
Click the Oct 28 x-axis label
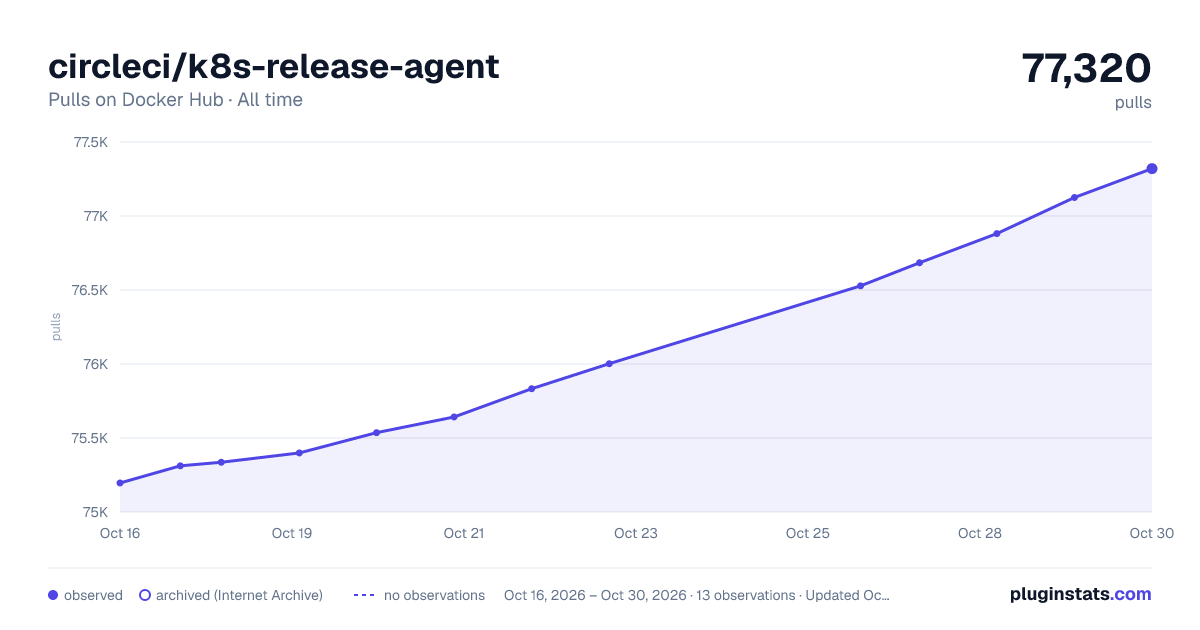click(x=980, y=533)
